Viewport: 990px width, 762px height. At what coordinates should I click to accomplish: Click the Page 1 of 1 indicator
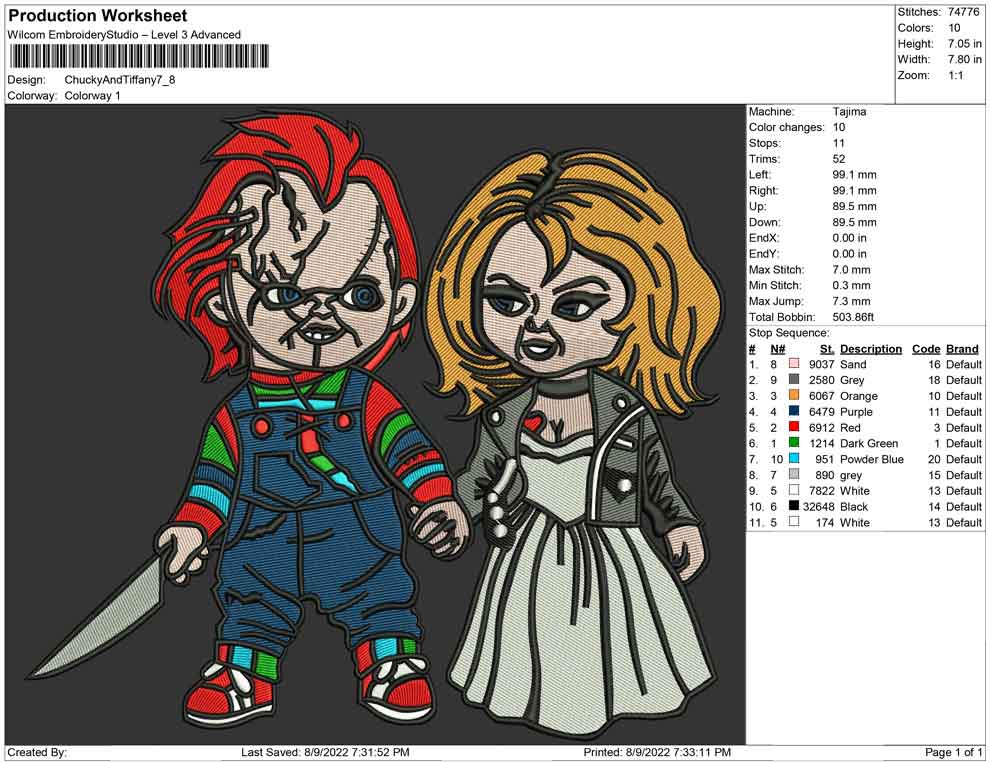click(954, 752)
